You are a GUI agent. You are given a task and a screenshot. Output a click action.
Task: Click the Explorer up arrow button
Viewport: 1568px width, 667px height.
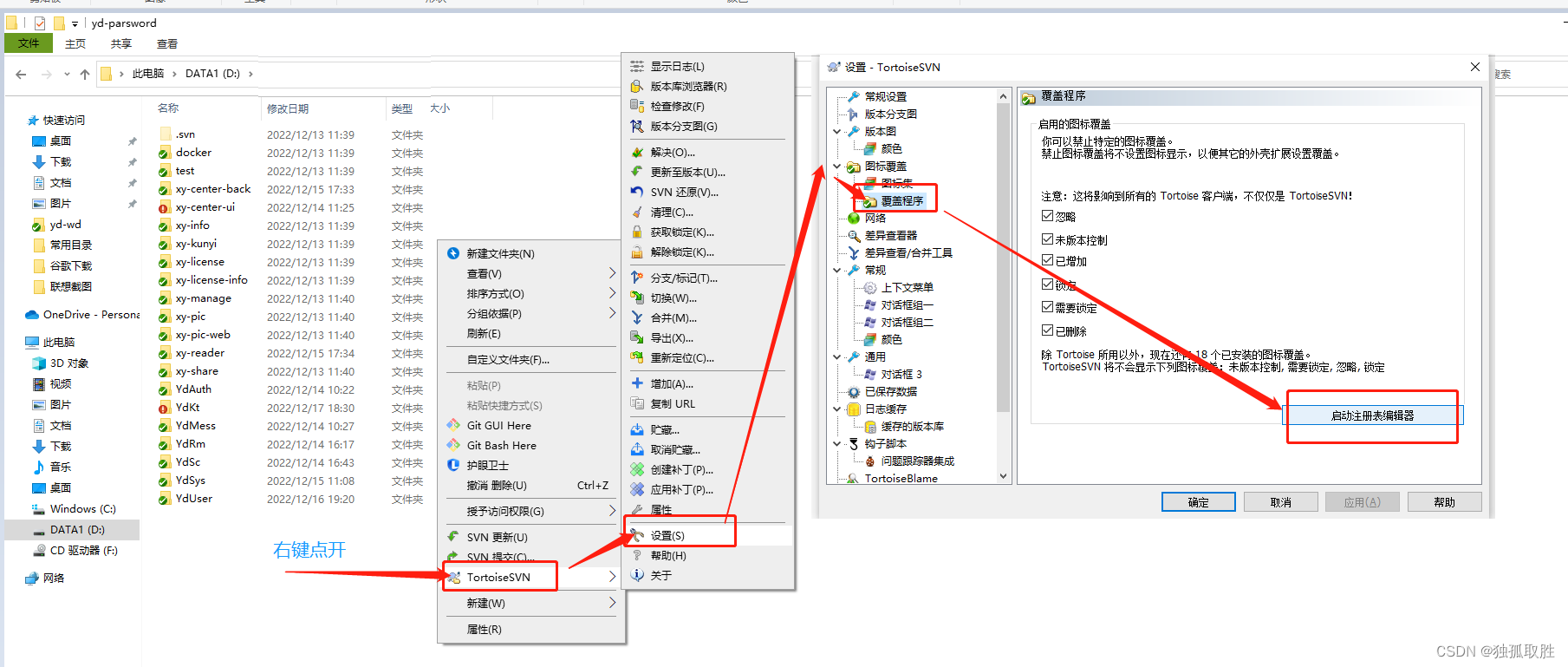point(85,75)
